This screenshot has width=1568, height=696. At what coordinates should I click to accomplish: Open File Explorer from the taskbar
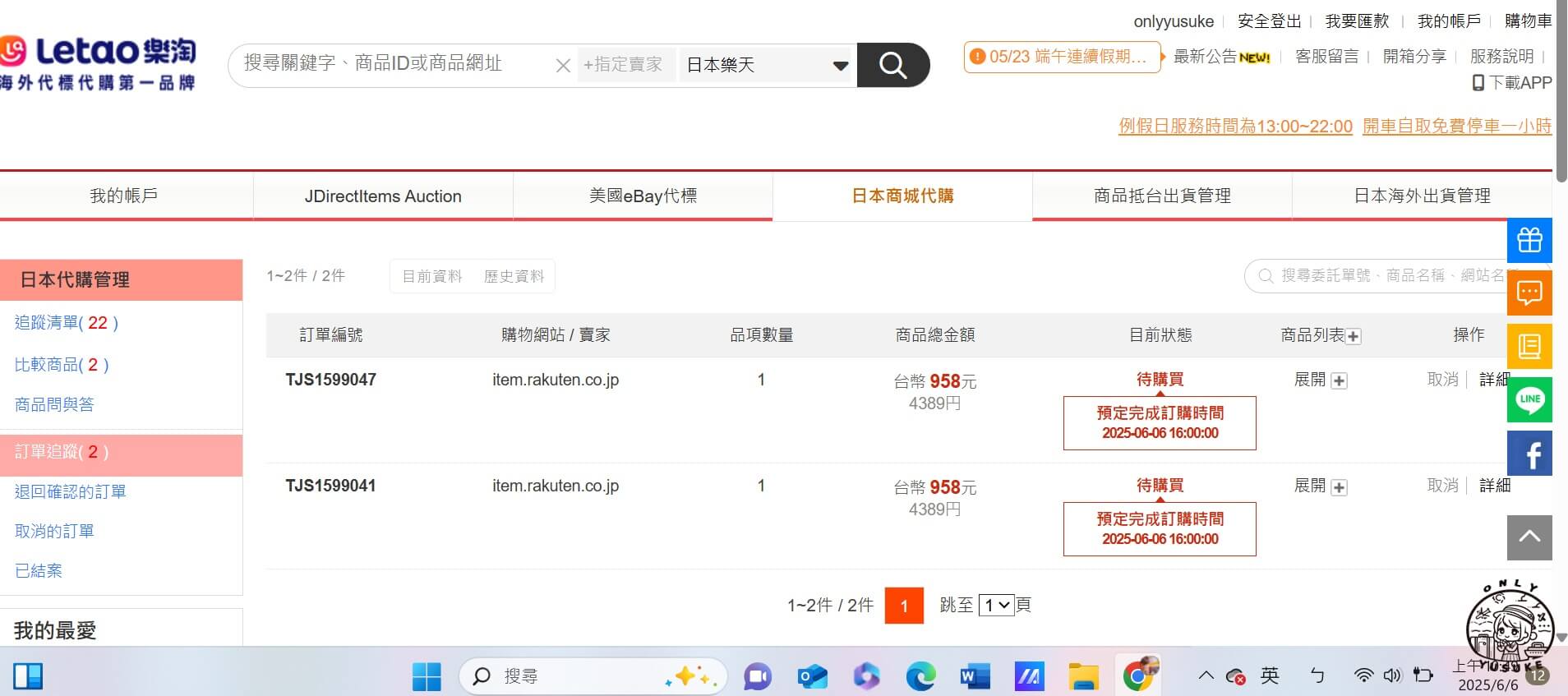point(1083,676)
